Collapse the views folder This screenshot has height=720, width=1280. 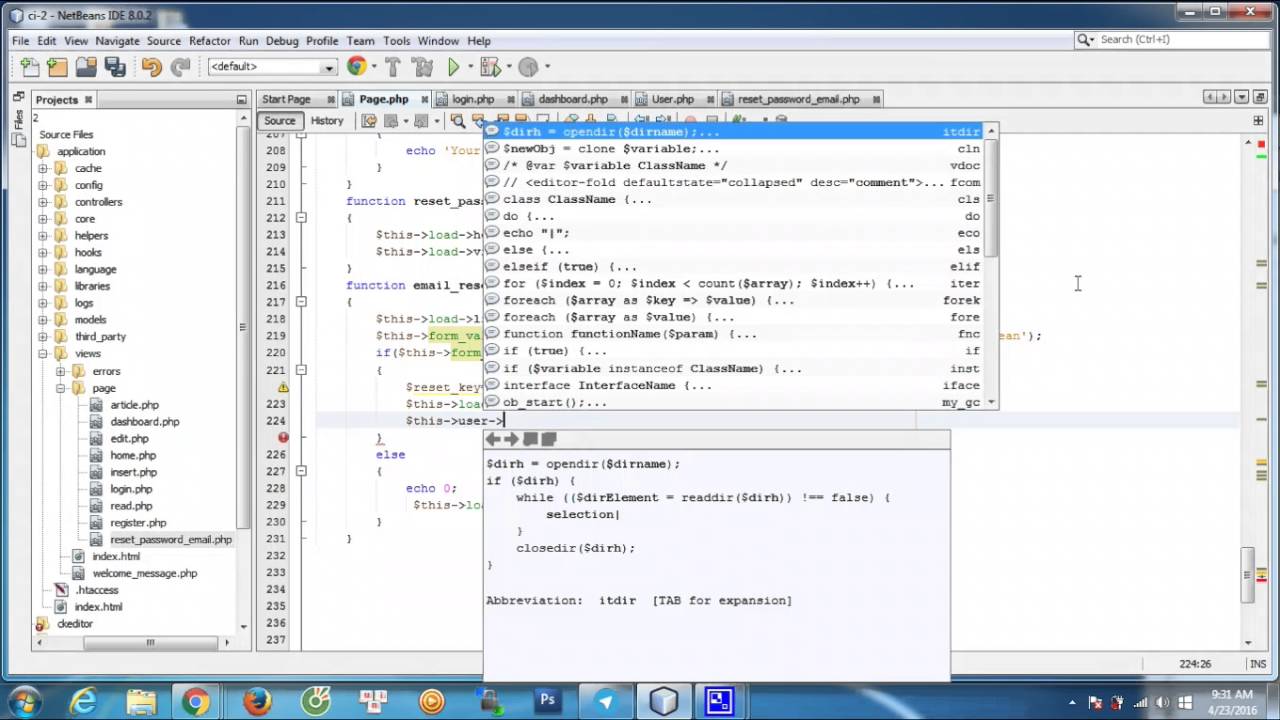[43, 354]
